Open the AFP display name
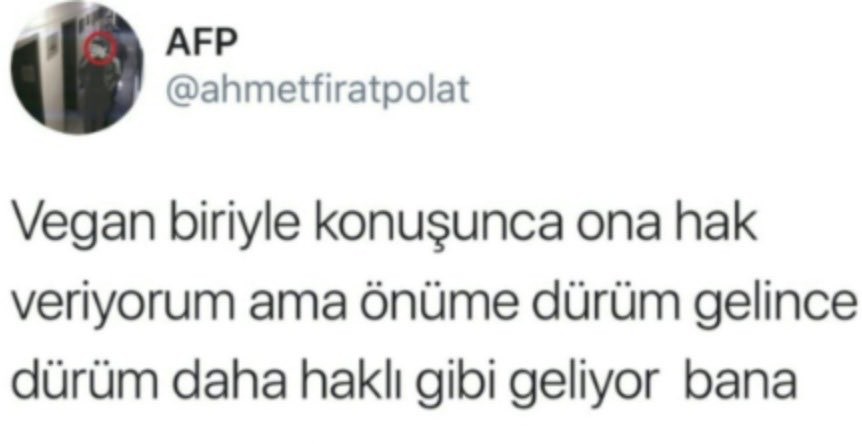 pyautogui.click(x=202, y=42)
